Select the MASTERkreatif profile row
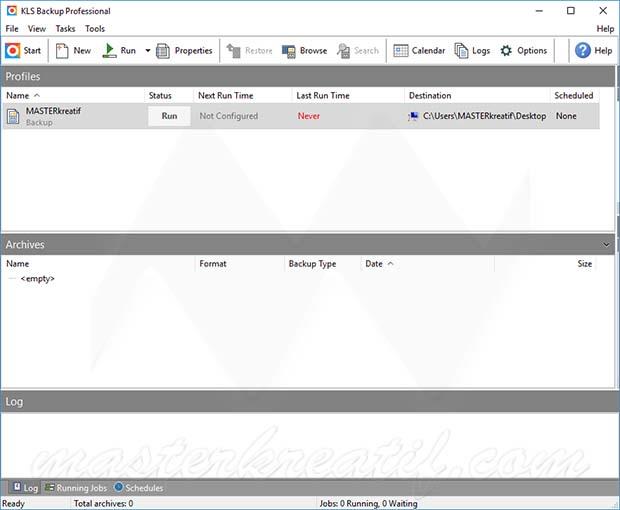620x510 pixels. (x=301, y=116)
